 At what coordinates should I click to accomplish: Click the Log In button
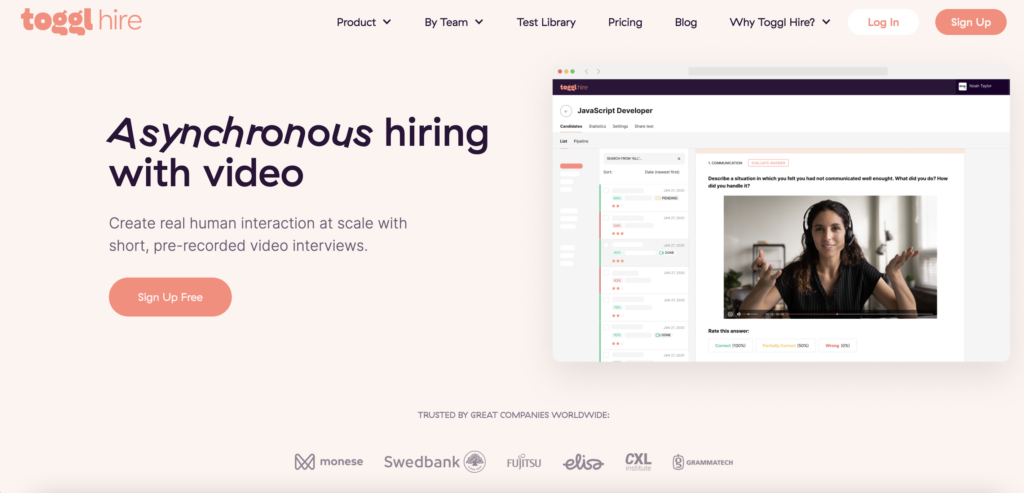click(x=883, y=22)
